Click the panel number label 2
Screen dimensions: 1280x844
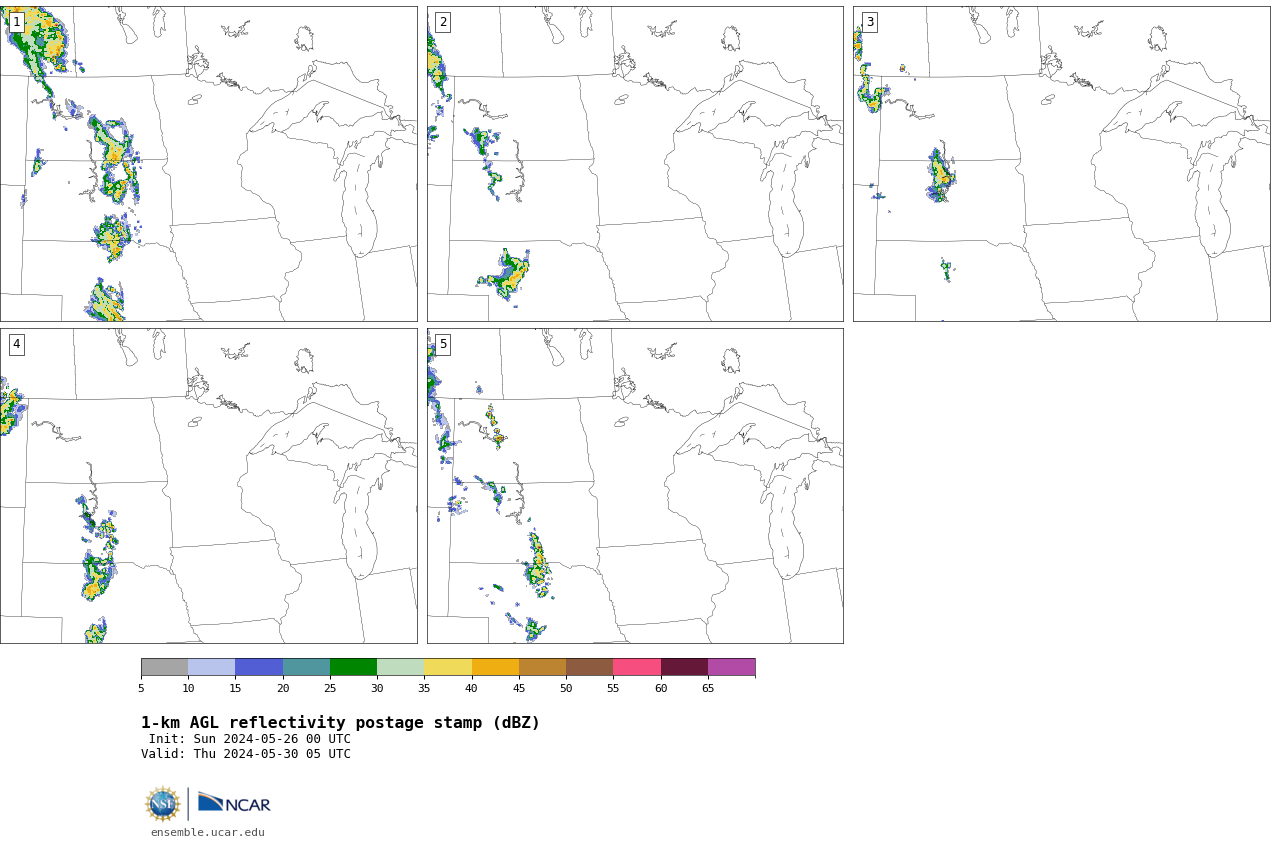[443, 22]
